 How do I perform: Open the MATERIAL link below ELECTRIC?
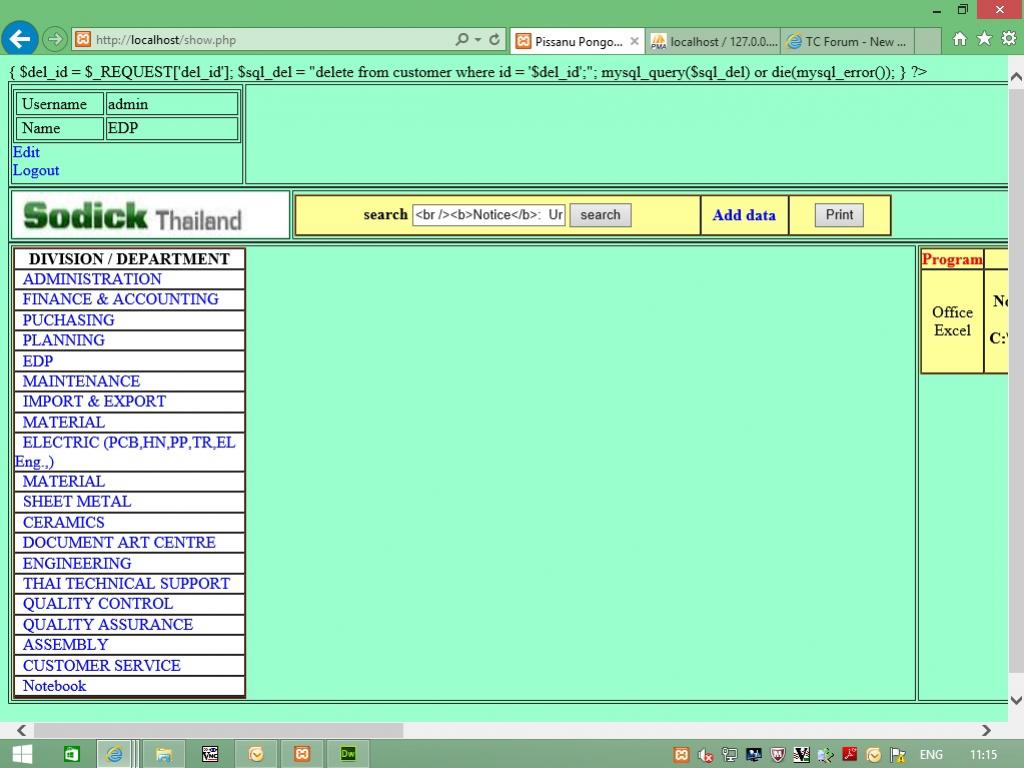tap(63, 482)
